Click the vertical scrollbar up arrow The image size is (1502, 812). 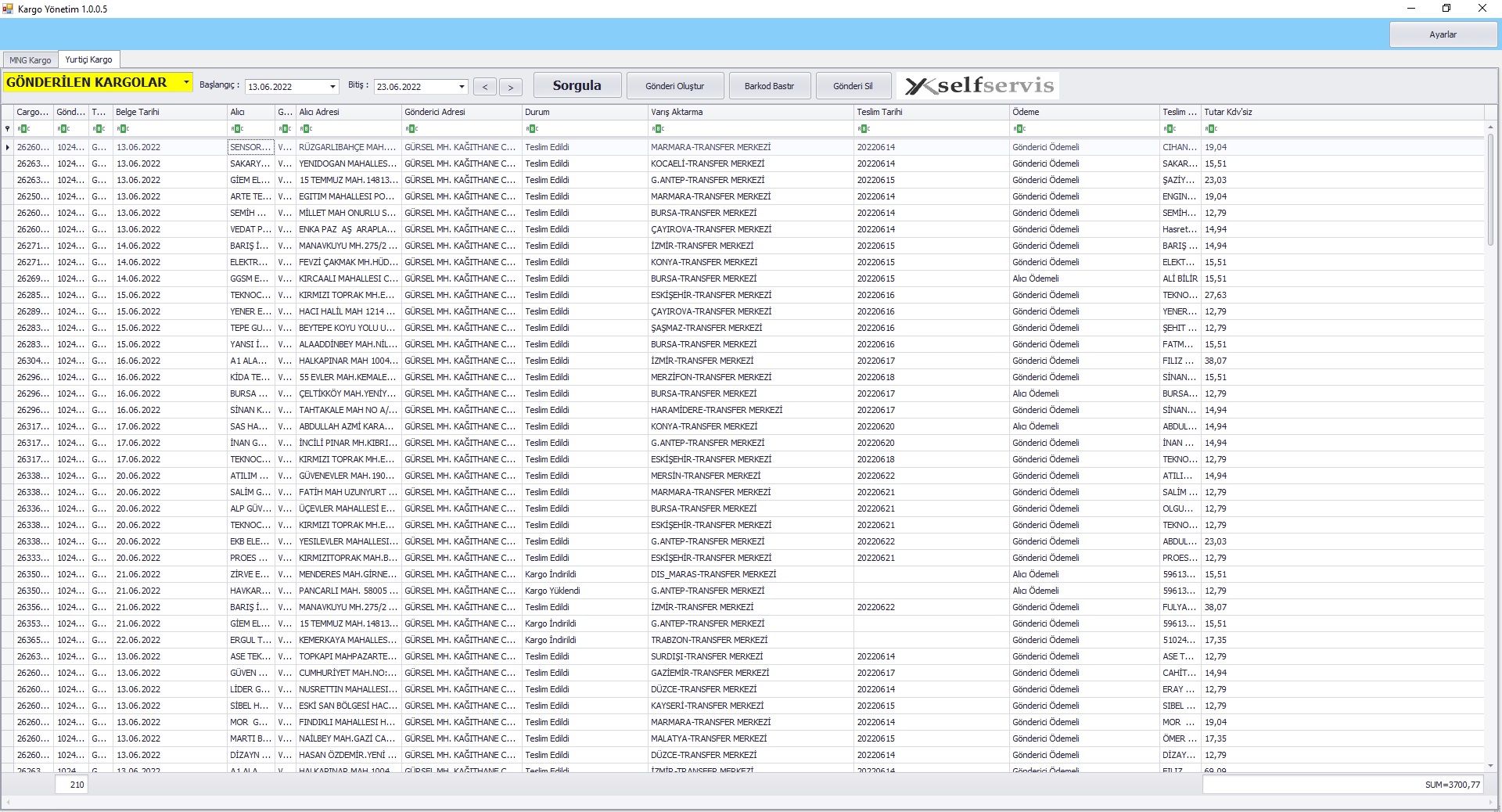click(1490, 127)
